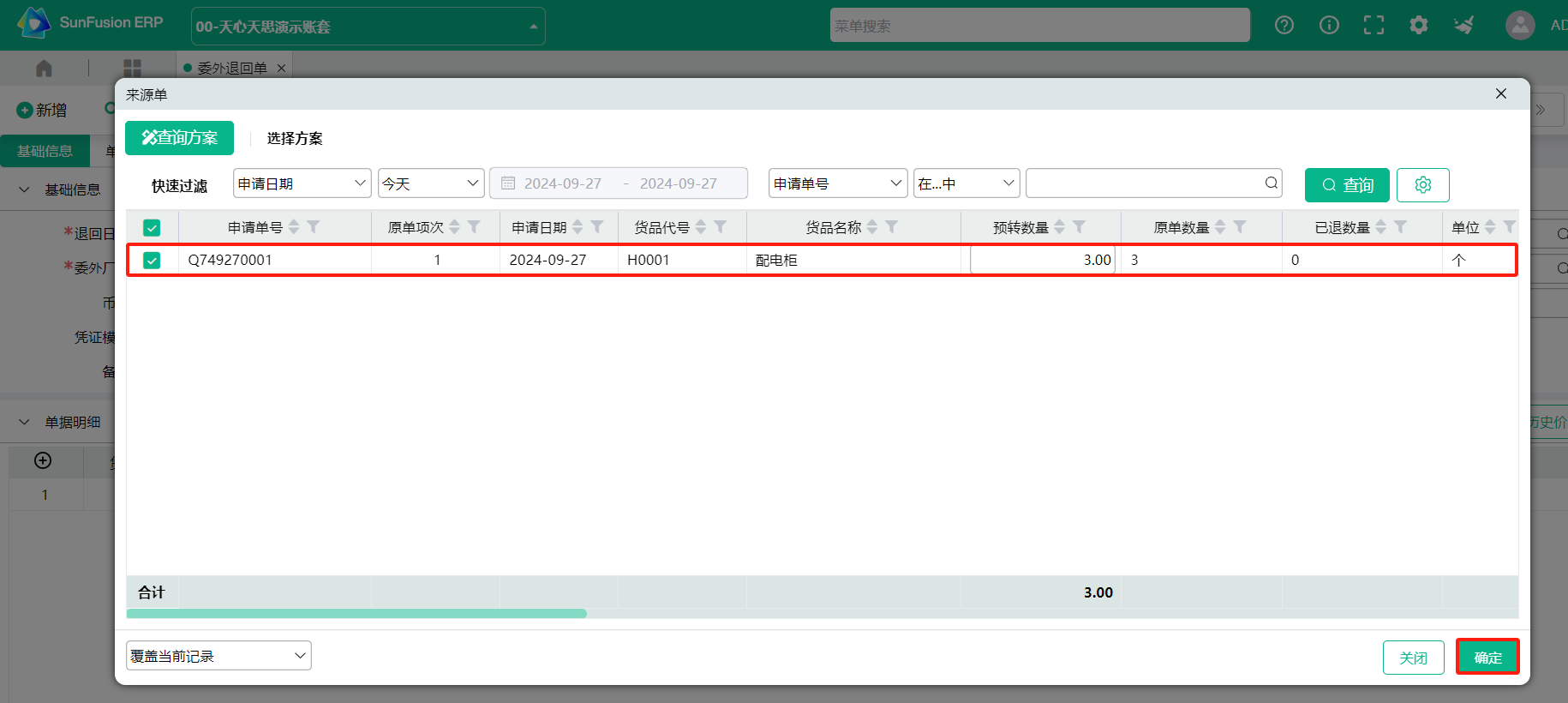The width and height of the screenshot is (1568, 703).
Task: Click the H0001 item code cell
Action: click(682, 260)
